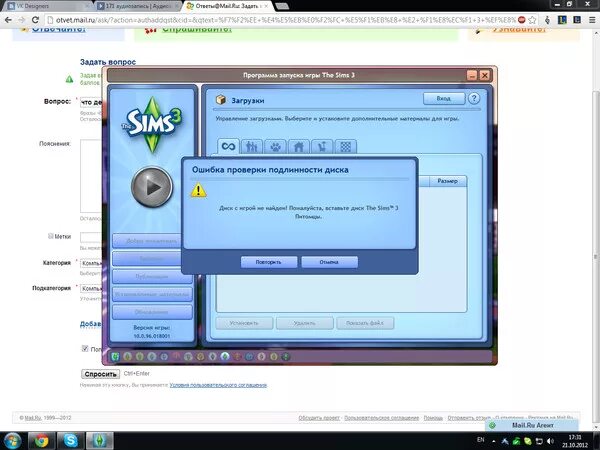Click the Вопрос text field on the form
This screenshot has height=450, width=600.
[x=91, y=102]
